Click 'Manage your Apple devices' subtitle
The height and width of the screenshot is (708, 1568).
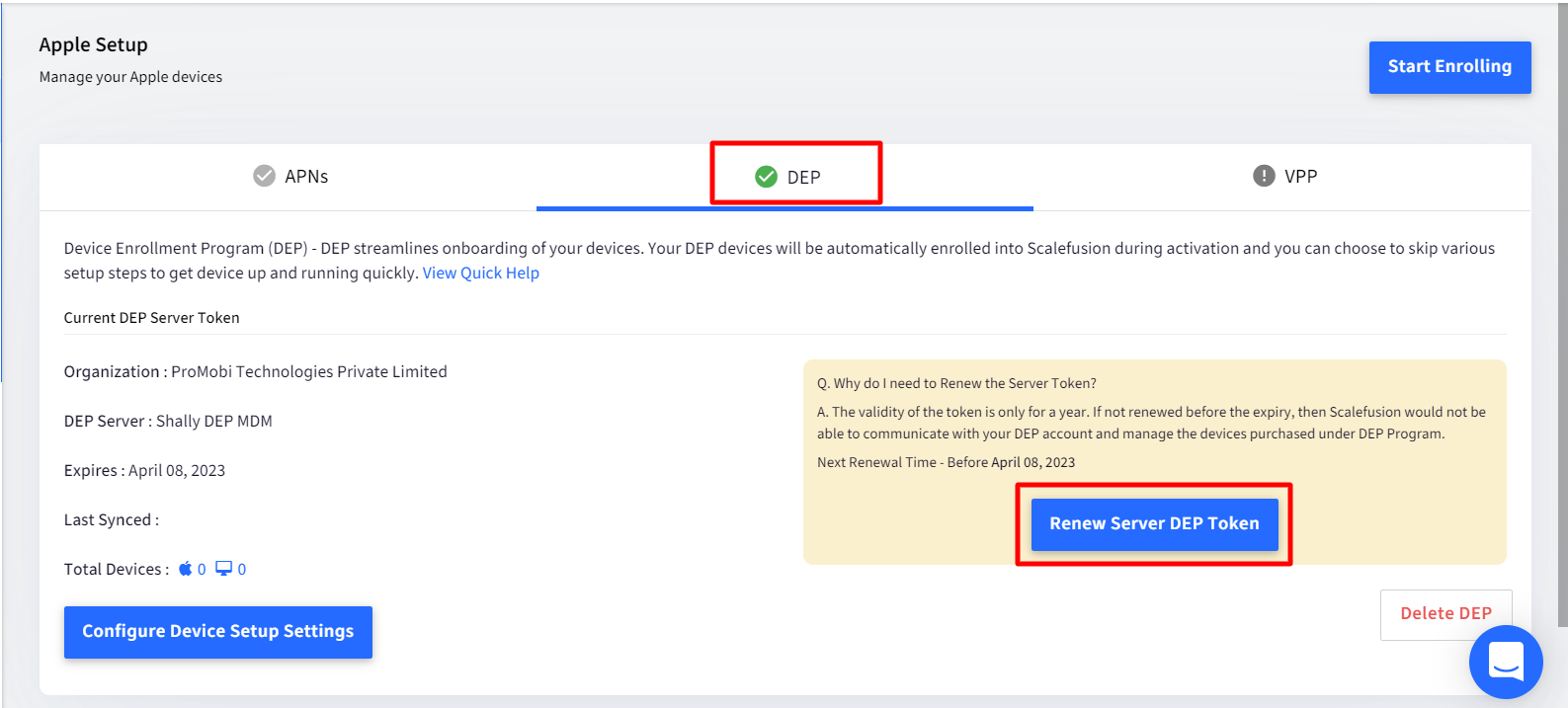130,77
